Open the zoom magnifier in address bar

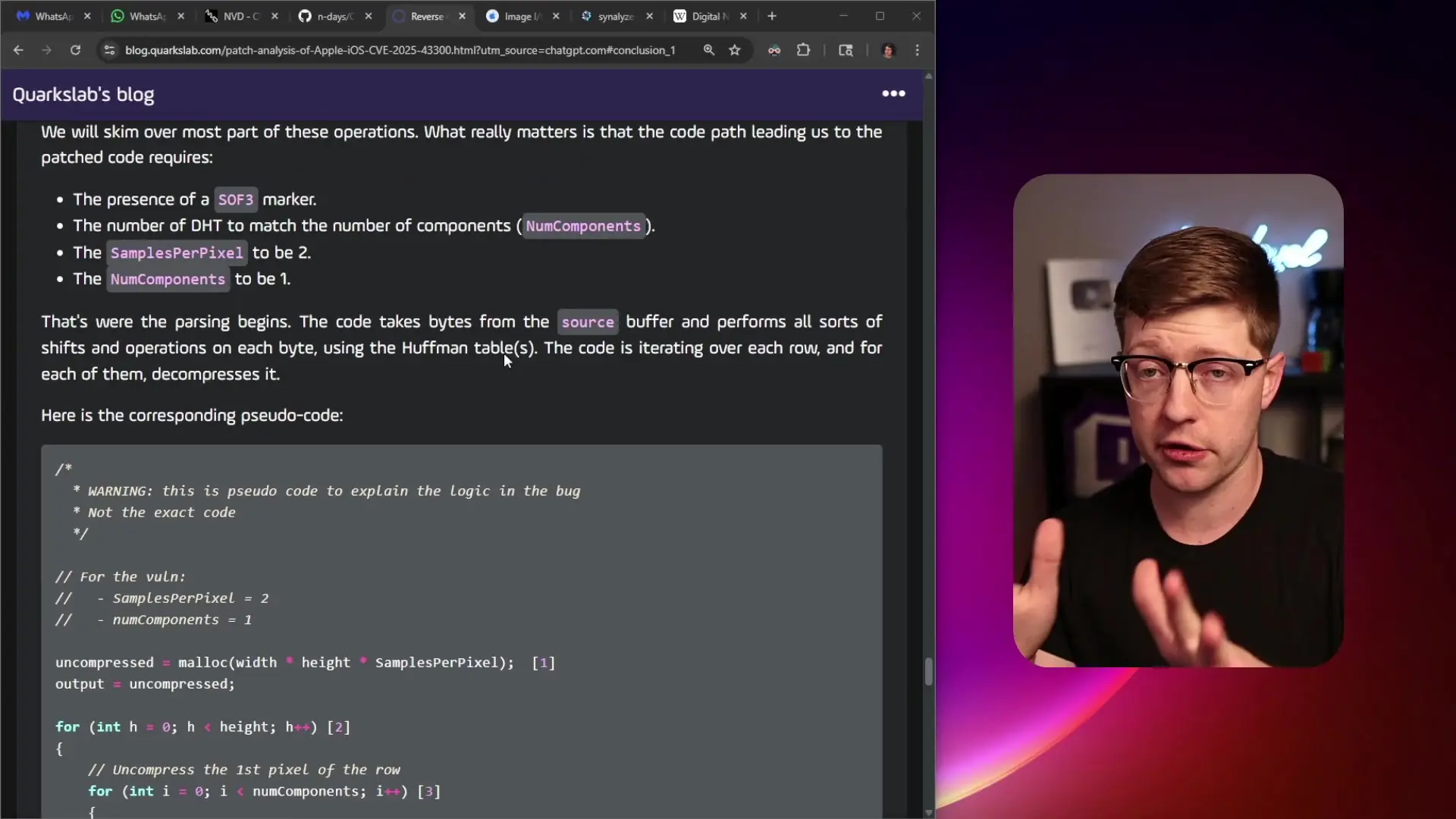pos(708,50)
